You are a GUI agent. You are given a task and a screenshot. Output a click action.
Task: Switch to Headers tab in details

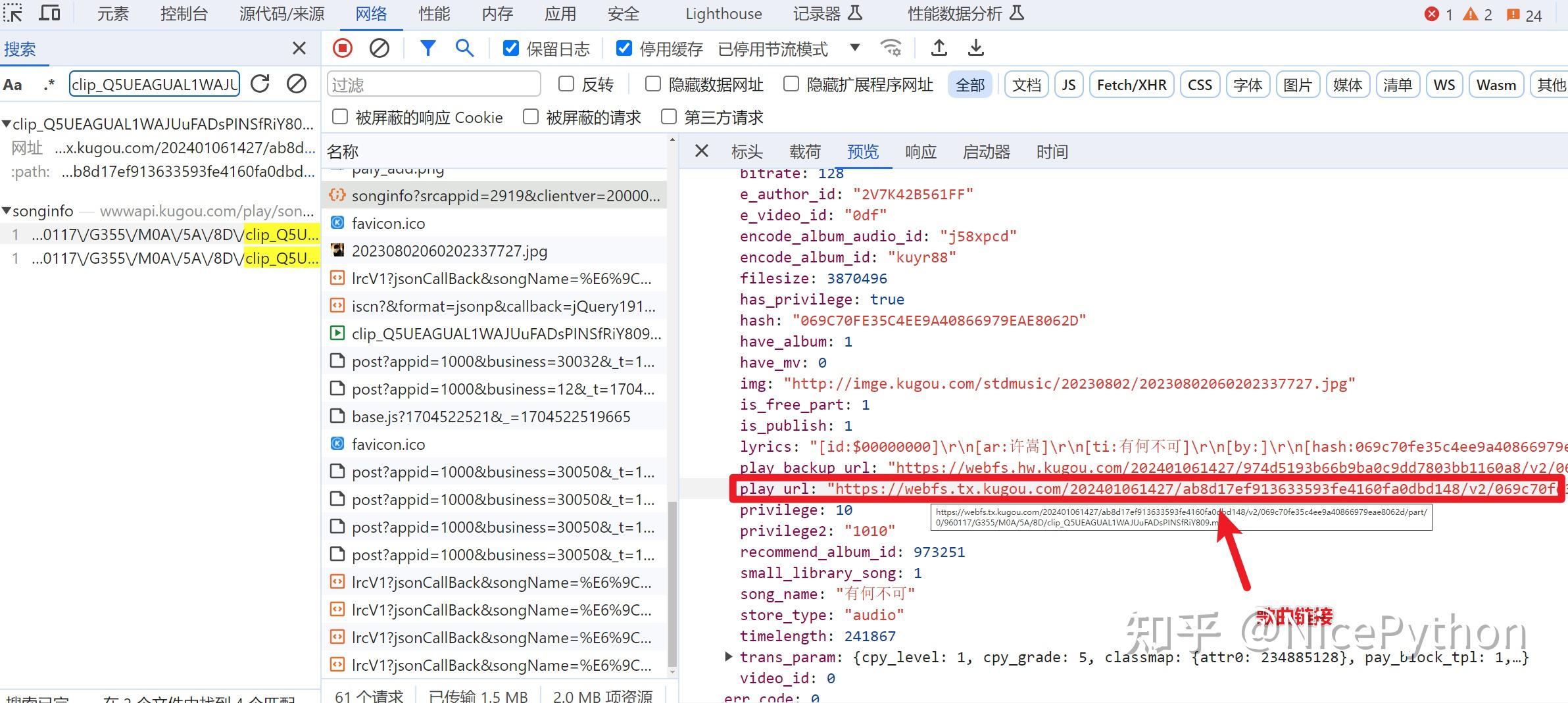[747, 152]
